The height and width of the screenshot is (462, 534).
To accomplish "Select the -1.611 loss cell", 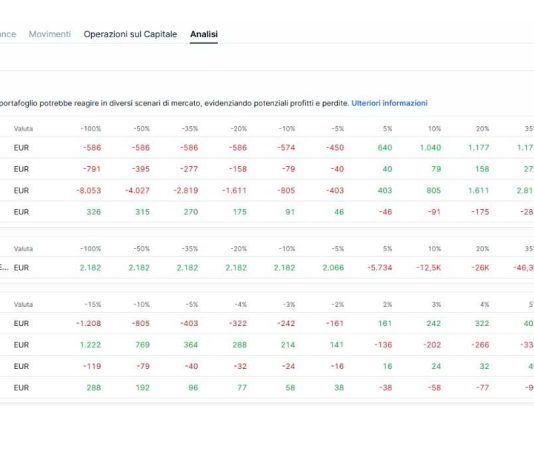I will [x=234, y=191].
